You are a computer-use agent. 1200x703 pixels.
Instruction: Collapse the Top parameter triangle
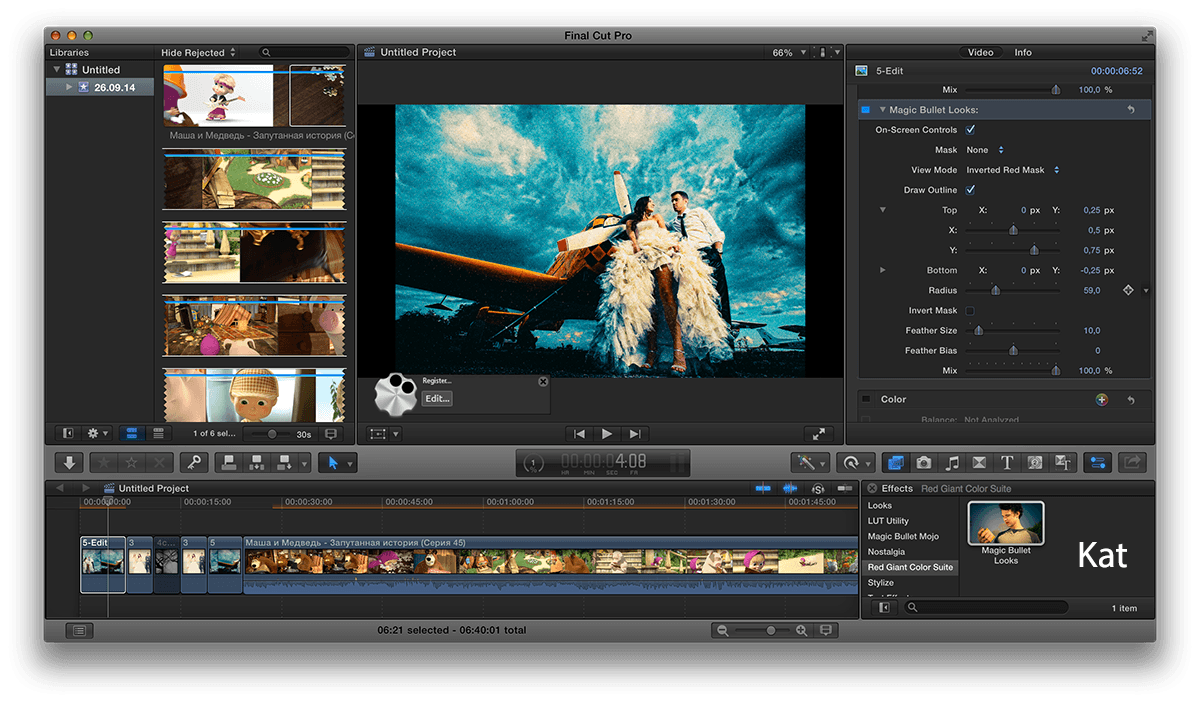(x=882, y=210)
